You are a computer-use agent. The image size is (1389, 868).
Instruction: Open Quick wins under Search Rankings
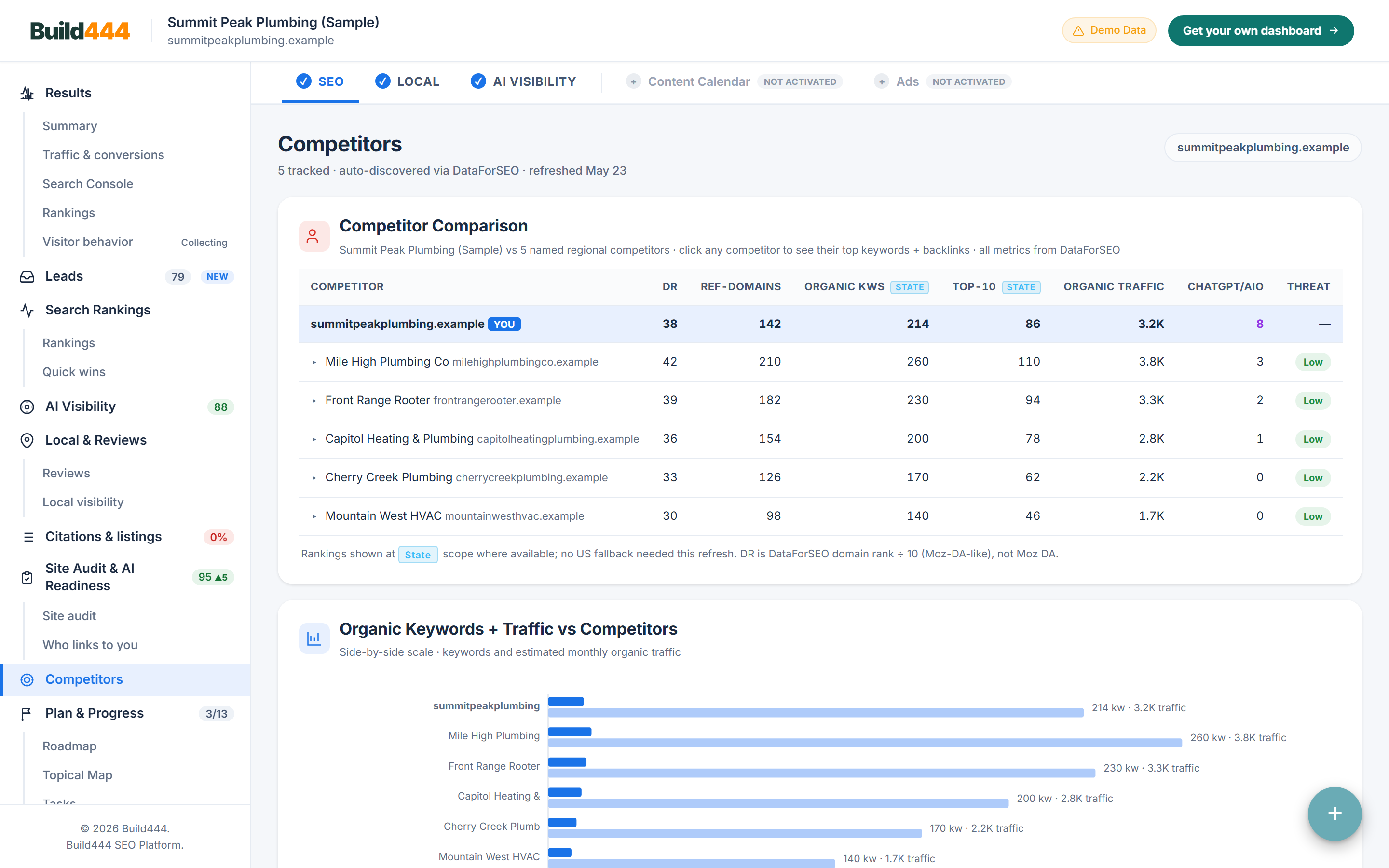(74, 372)
